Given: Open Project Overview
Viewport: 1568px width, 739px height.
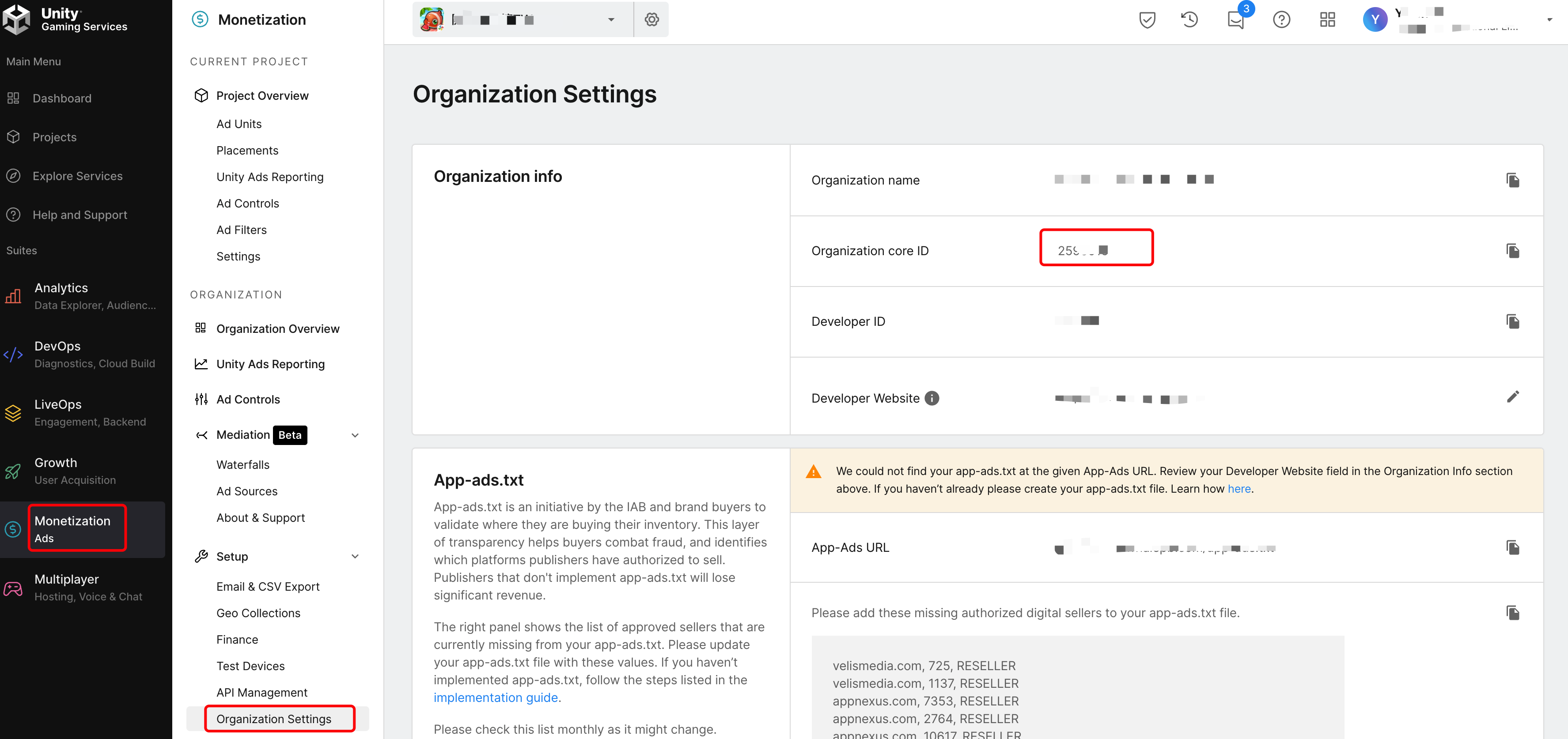Looking at the screenshot, I should pos(262,95).
